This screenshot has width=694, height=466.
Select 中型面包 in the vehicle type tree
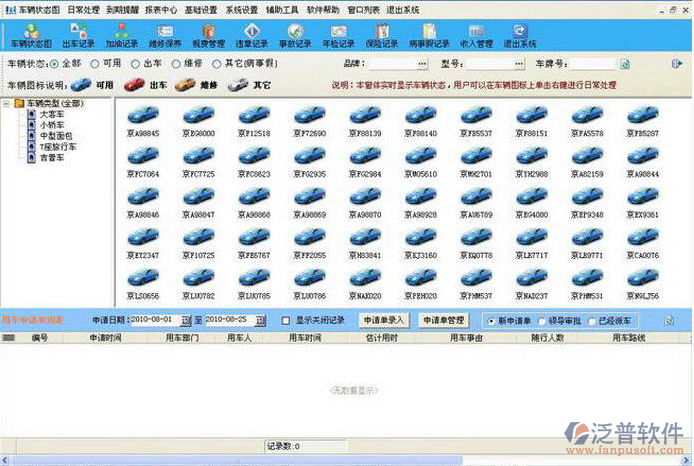[x=56, y=136]
